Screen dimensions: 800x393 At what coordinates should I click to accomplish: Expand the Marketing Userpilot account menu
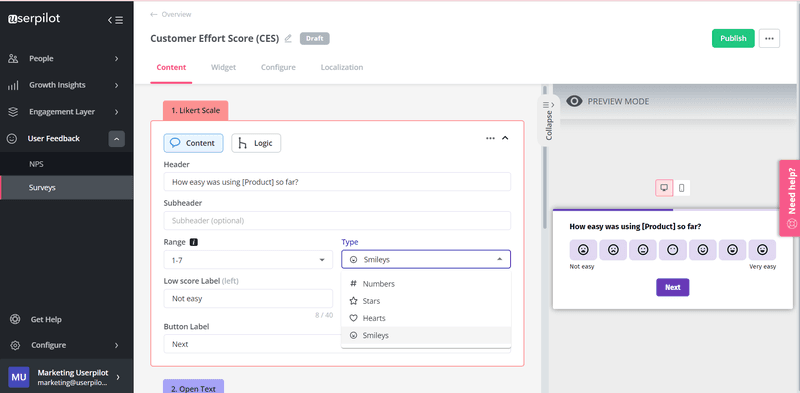tap(118, 377)
